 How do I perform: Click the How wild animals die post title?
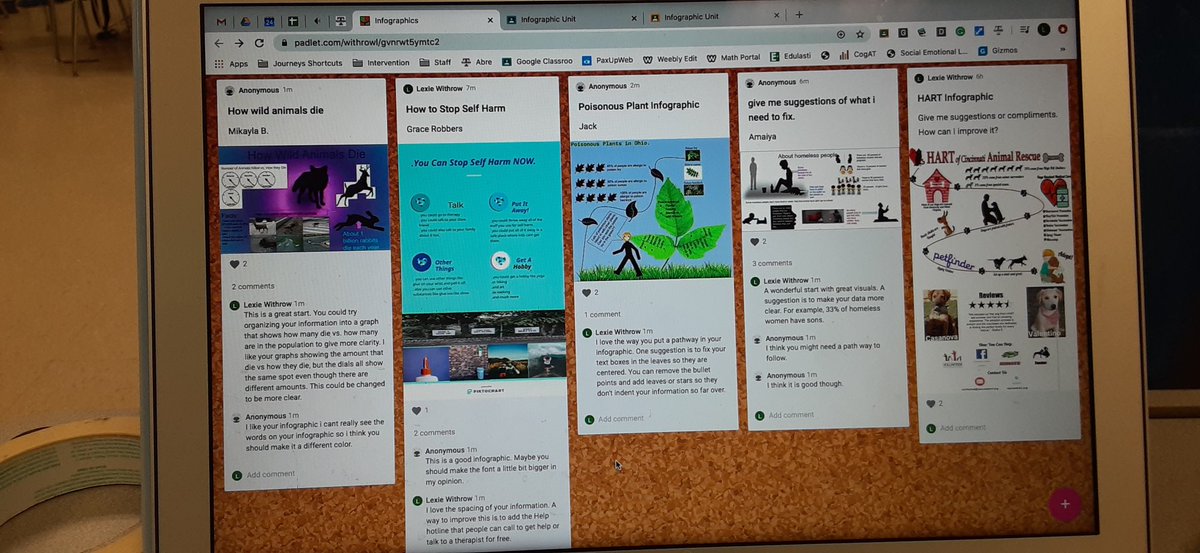(275, 112)
